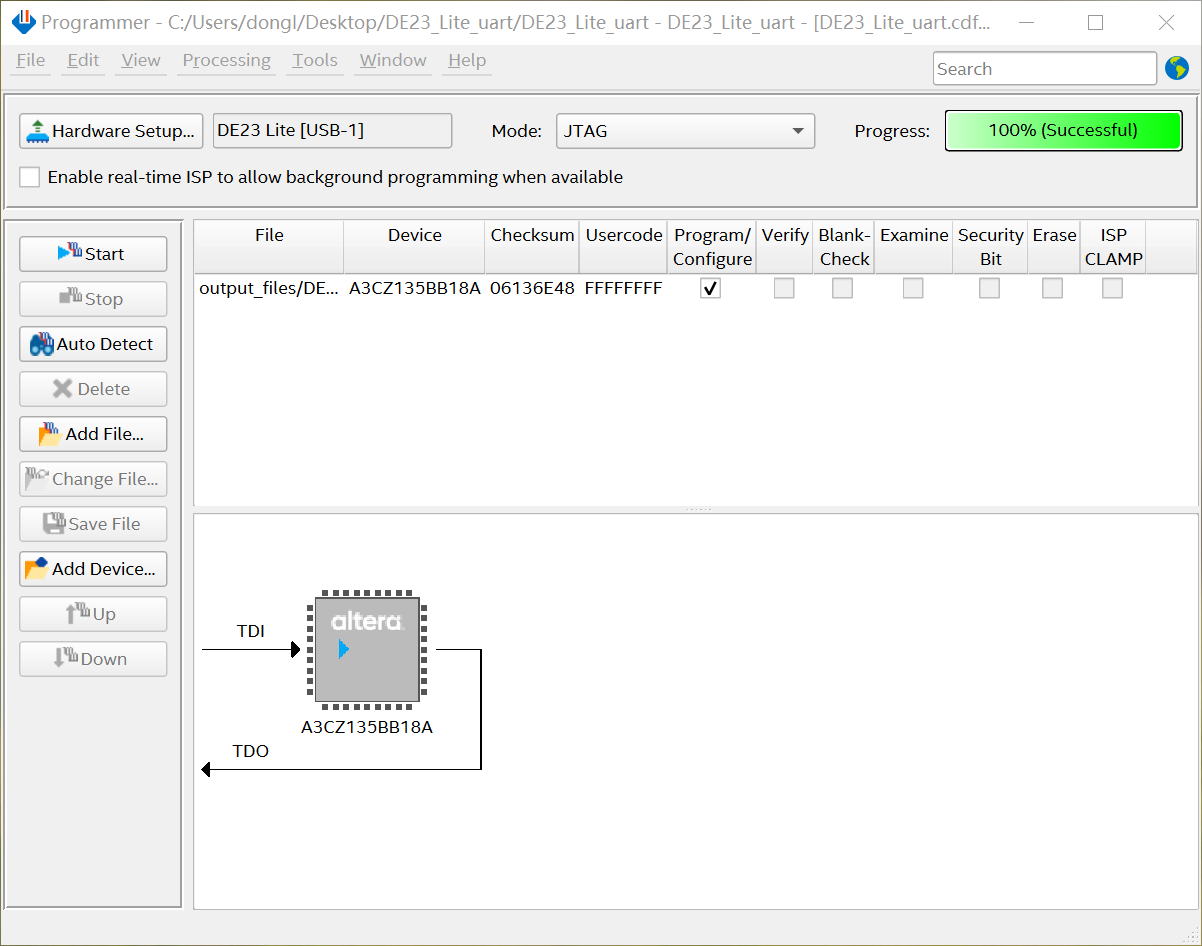The width and height of the screenshot is (1202, 946).
Task: Tick the ISP CLAMP checkbox
Action: [1112, 289]
